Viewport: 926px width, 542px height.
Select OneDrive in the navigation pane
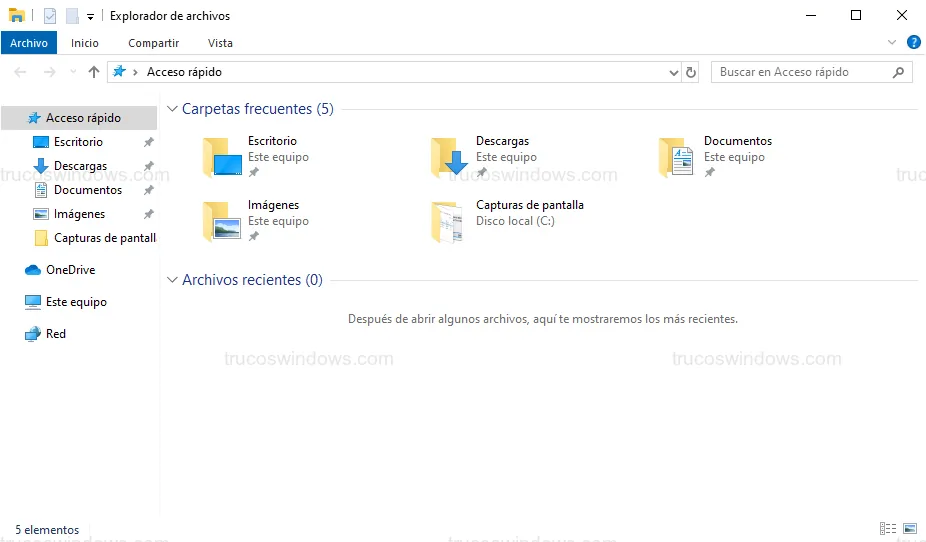tap(70, 270)
